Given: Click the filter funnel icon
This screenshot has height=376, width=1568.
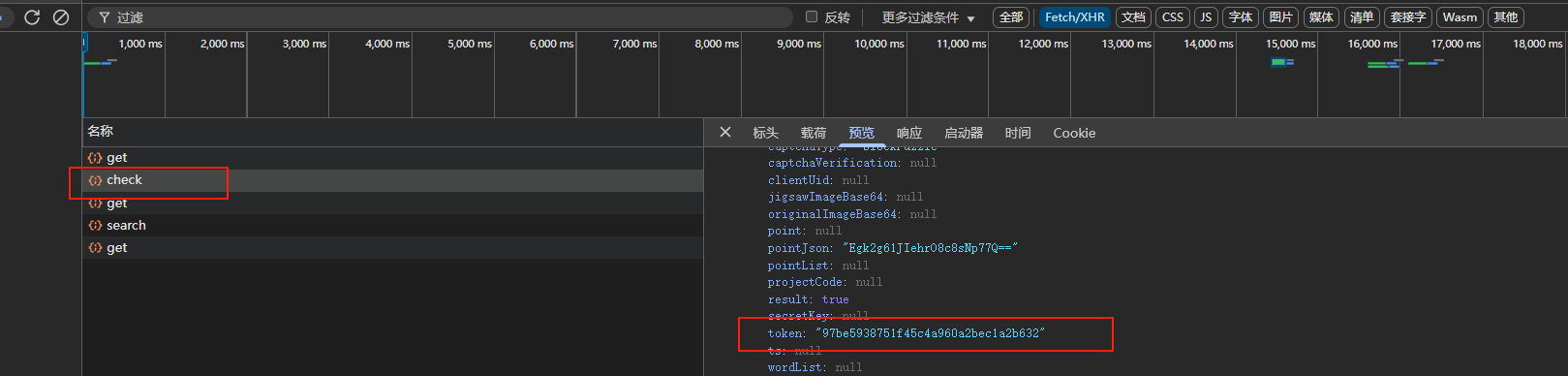Looking at the screenshot, I should tap(104, 17).
